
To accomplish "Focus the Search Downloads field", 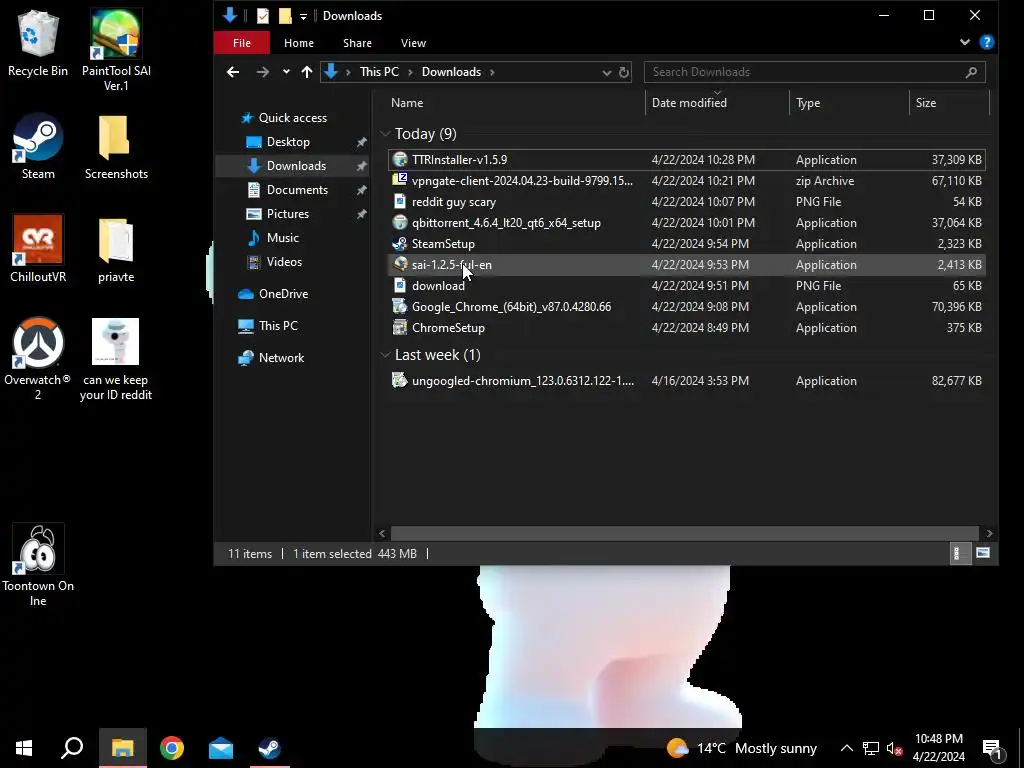I will tap(814, 72).
